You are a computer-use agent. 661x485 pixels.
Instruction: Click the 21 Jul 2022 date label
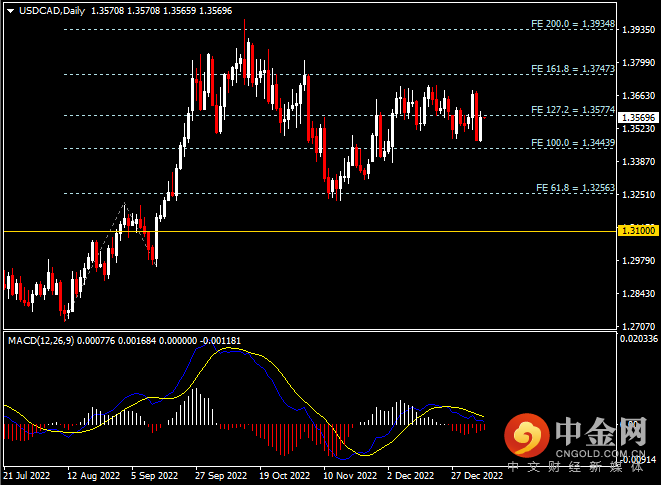tap(27, 477)
